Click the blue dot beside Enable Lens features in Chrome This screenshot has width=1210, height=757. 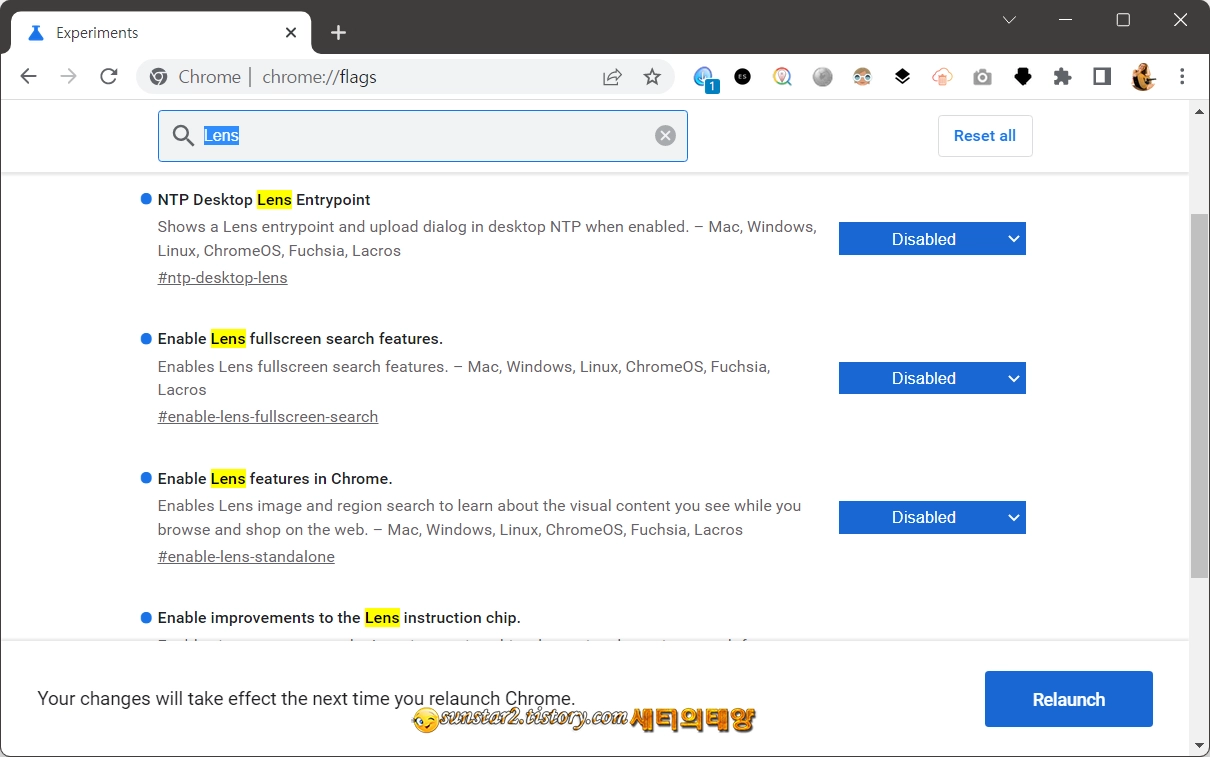(x=146, y=478)
